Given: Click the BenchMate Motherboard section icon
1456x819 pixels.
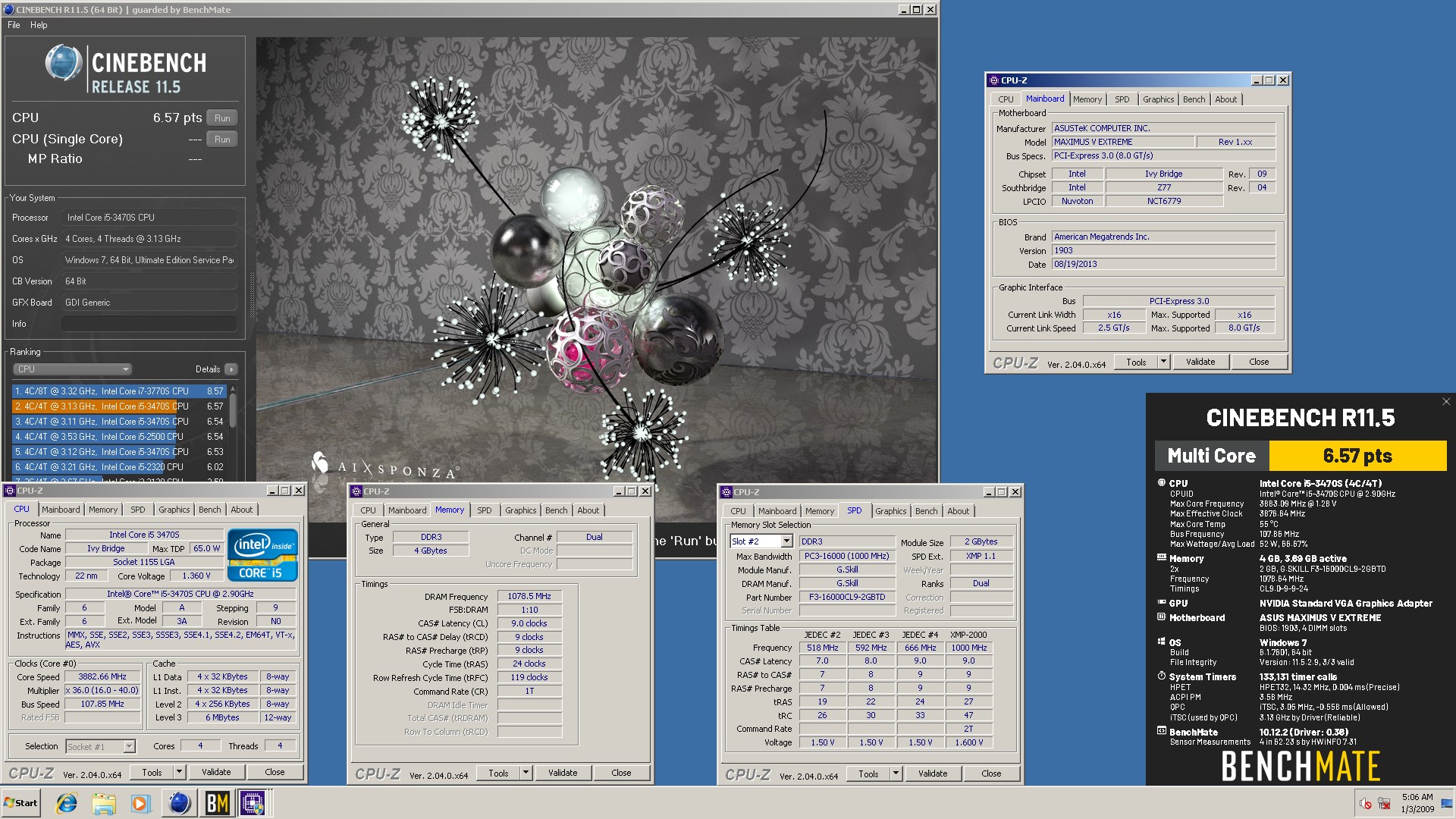Looking at the screenshot, I should pos(1161,617).
